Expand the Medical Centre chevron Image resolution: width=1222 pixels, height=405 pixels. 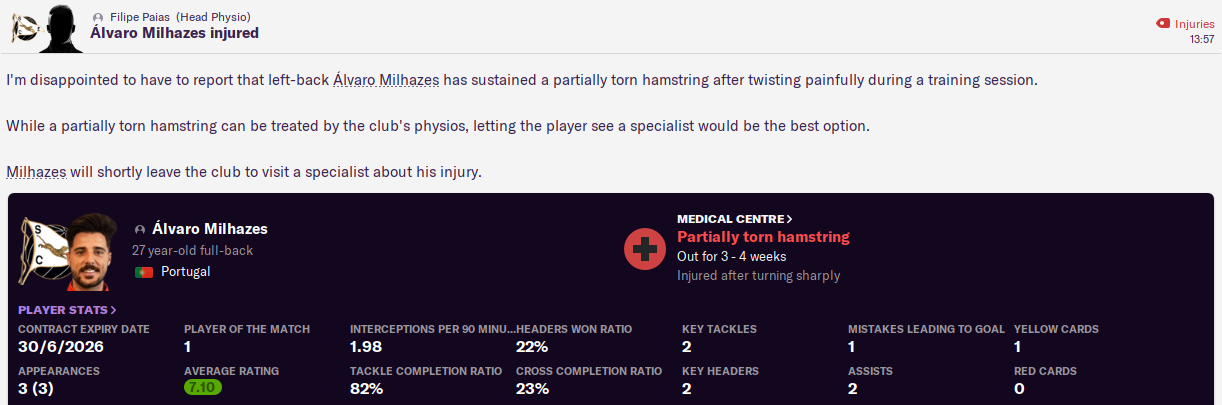tap(790, 218)
